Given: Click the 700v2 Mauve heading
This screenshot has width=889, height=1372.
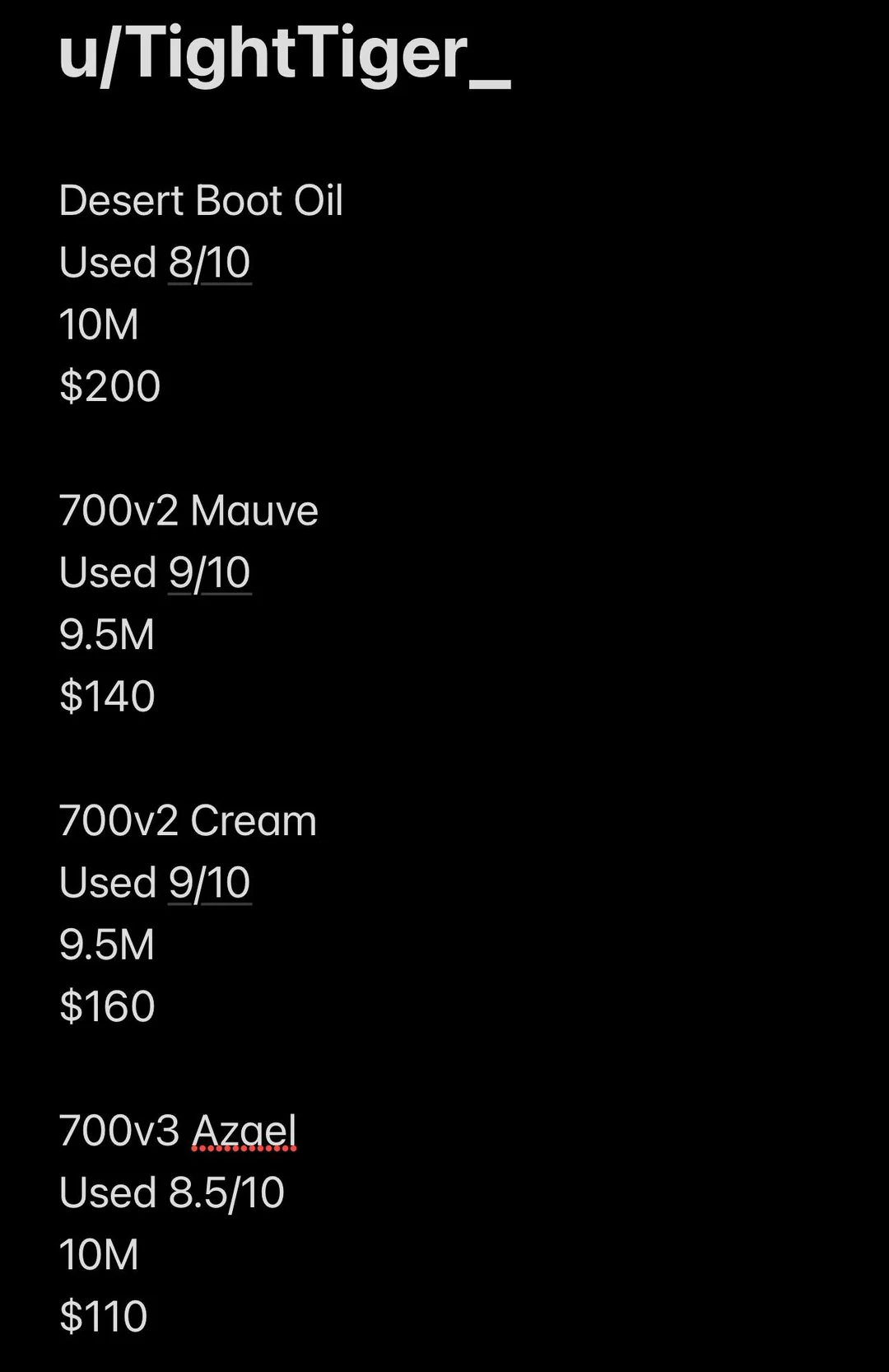Looking at the screenshot, I should coord(189,511).
